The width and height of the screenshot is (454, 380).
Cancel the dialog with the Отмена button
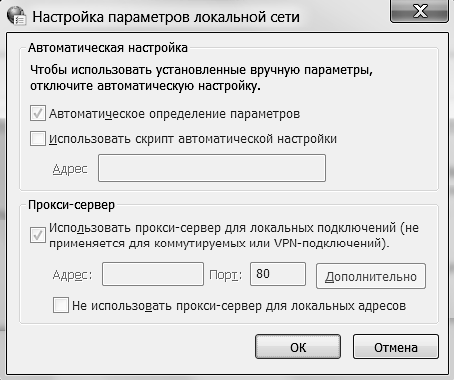click(x=396, y=347)
